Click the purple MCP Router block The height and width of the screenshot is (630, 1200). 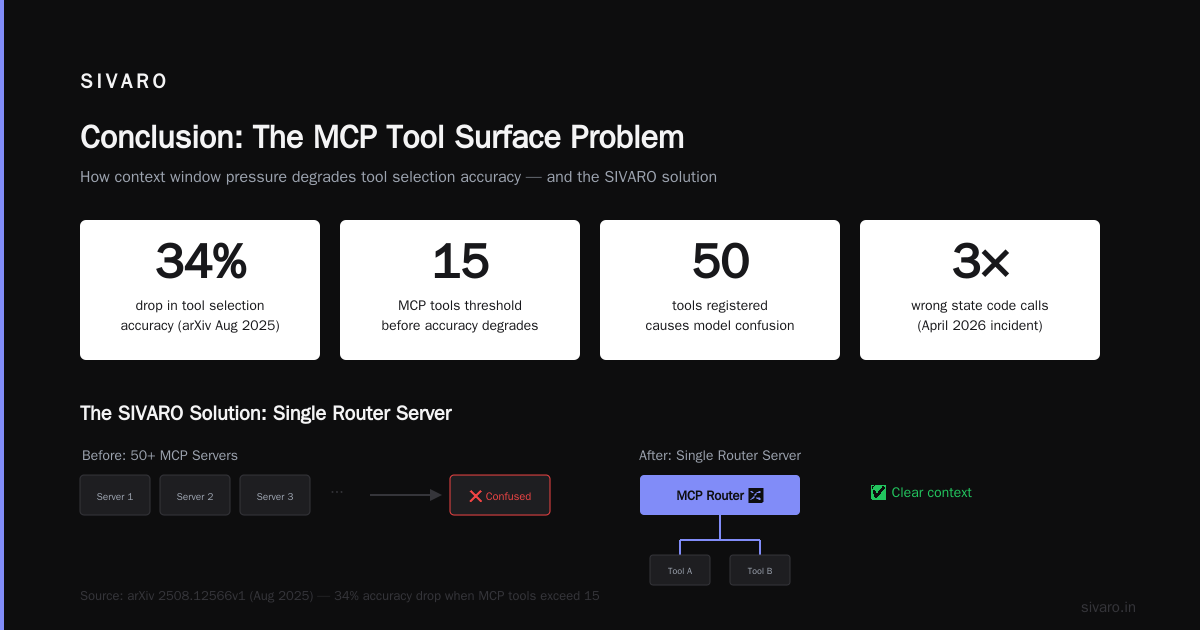point(720,495)
